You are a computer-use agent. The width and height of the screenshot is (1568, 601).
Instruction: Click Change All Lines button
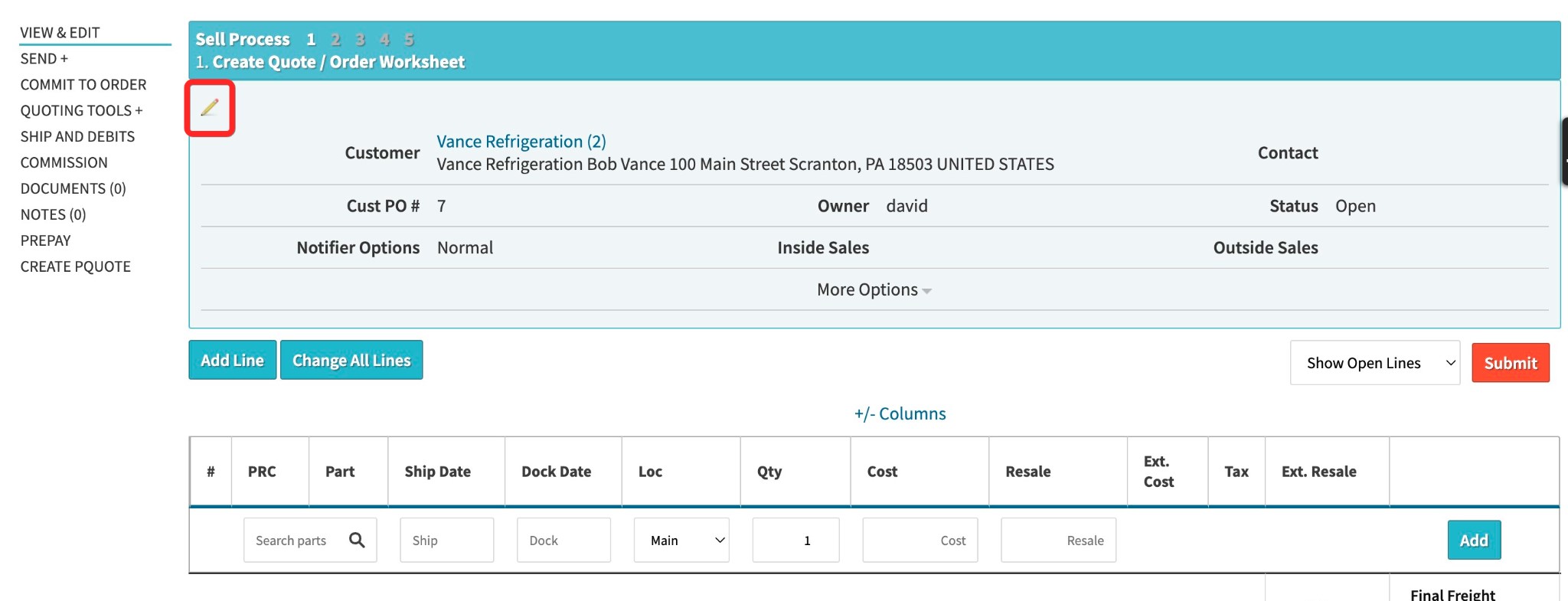click(x=351, y=360)
